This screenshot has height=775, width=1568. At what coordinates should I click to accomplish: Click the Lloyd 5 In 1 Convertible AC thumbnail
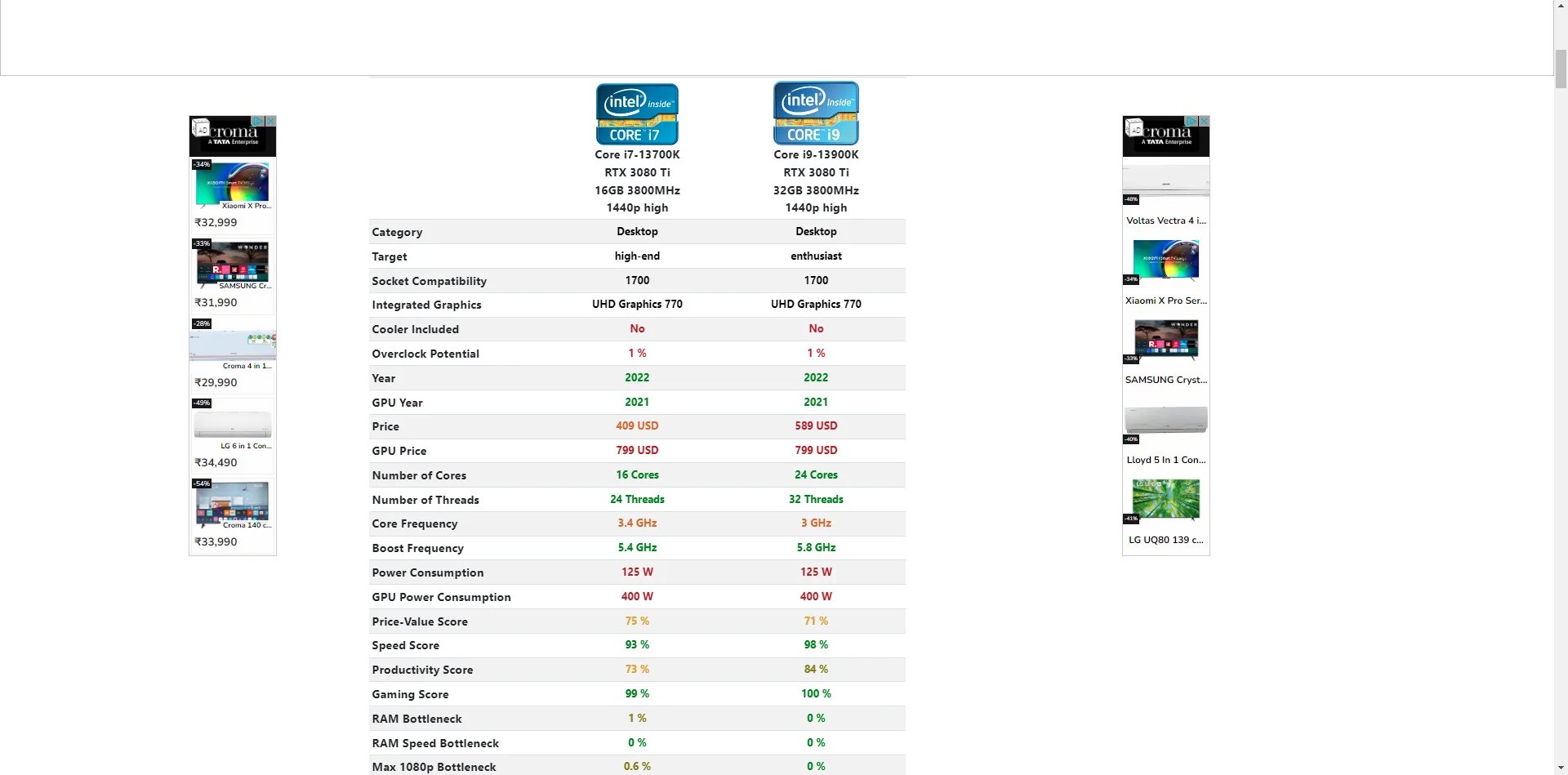click(1166, 419)
